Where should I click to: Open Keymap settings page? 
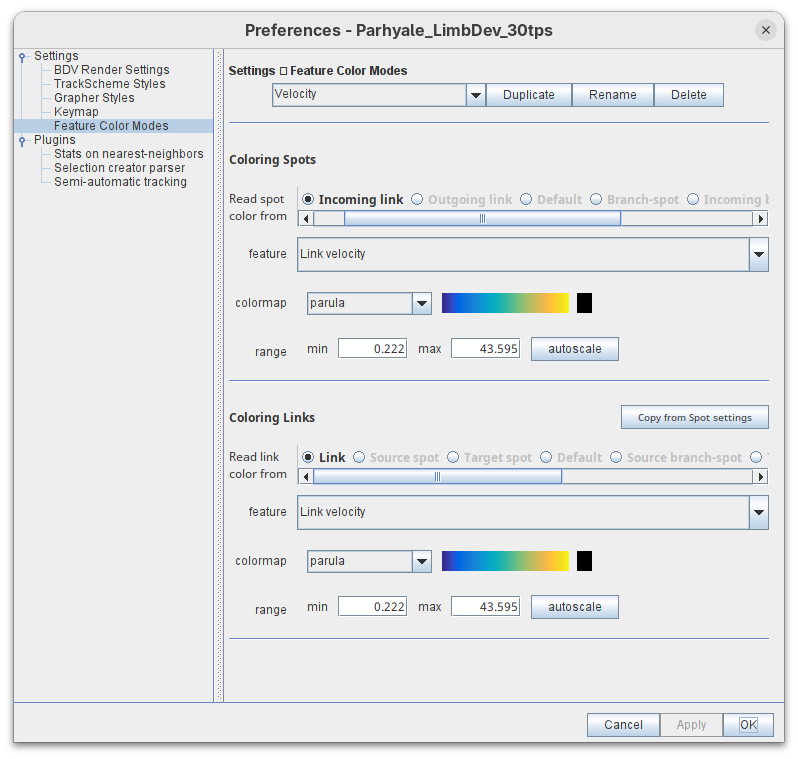(76, 112)
